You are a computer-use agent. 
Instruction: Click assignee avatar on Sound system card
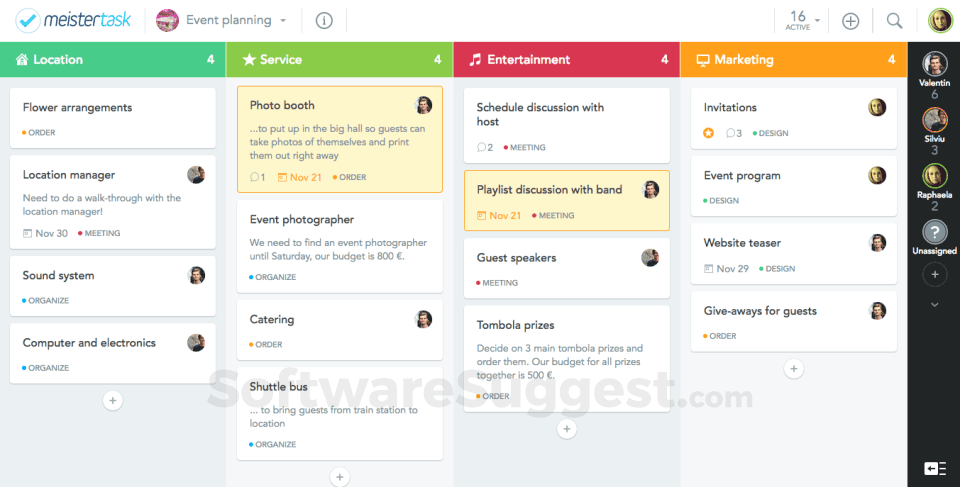click(x=196, y=275)
